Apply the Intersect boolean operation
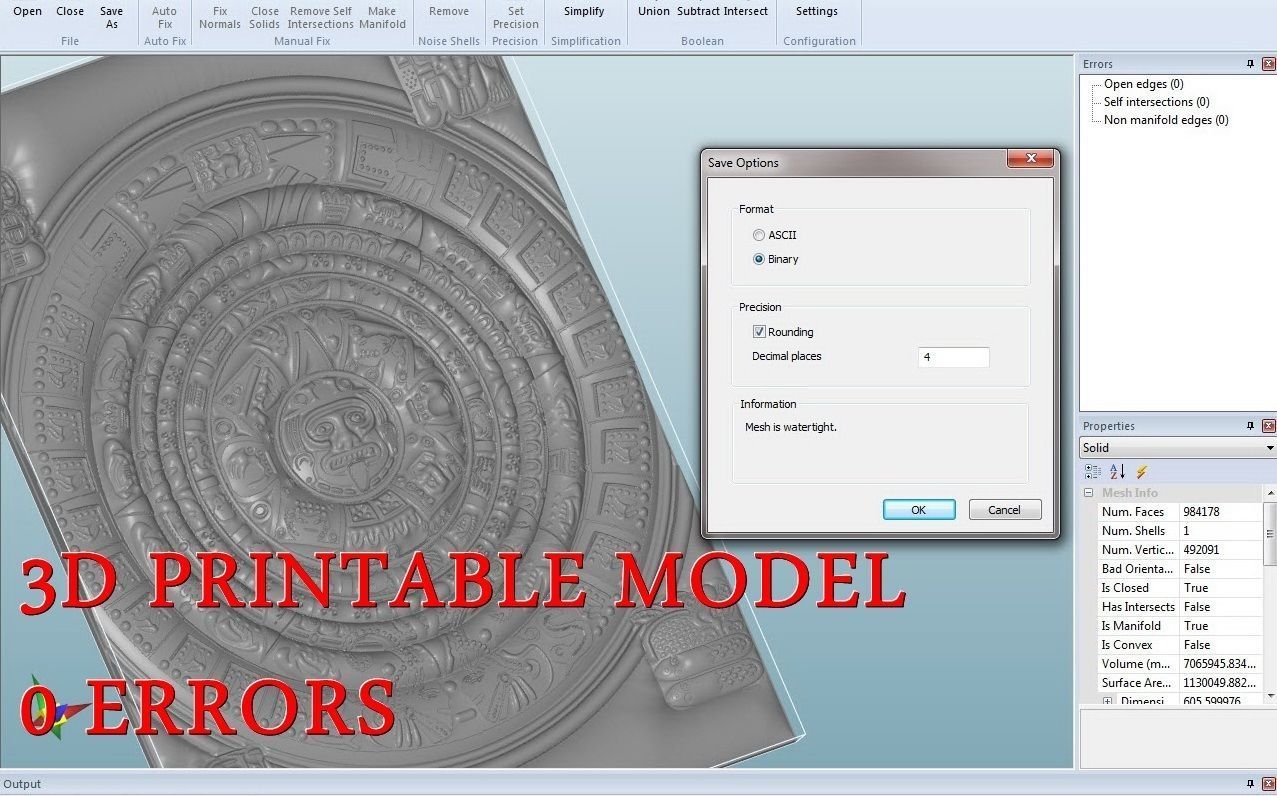 (746, 12)
